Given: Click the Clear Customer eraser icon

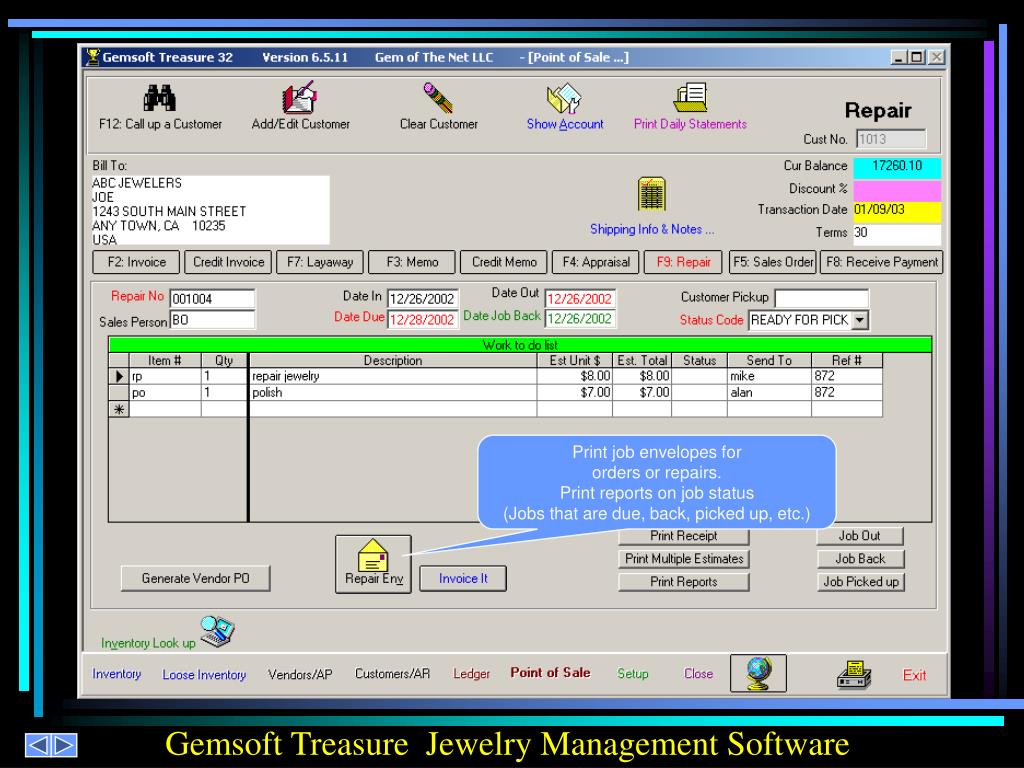Looking at the screenshot, I should click(438, 98).
